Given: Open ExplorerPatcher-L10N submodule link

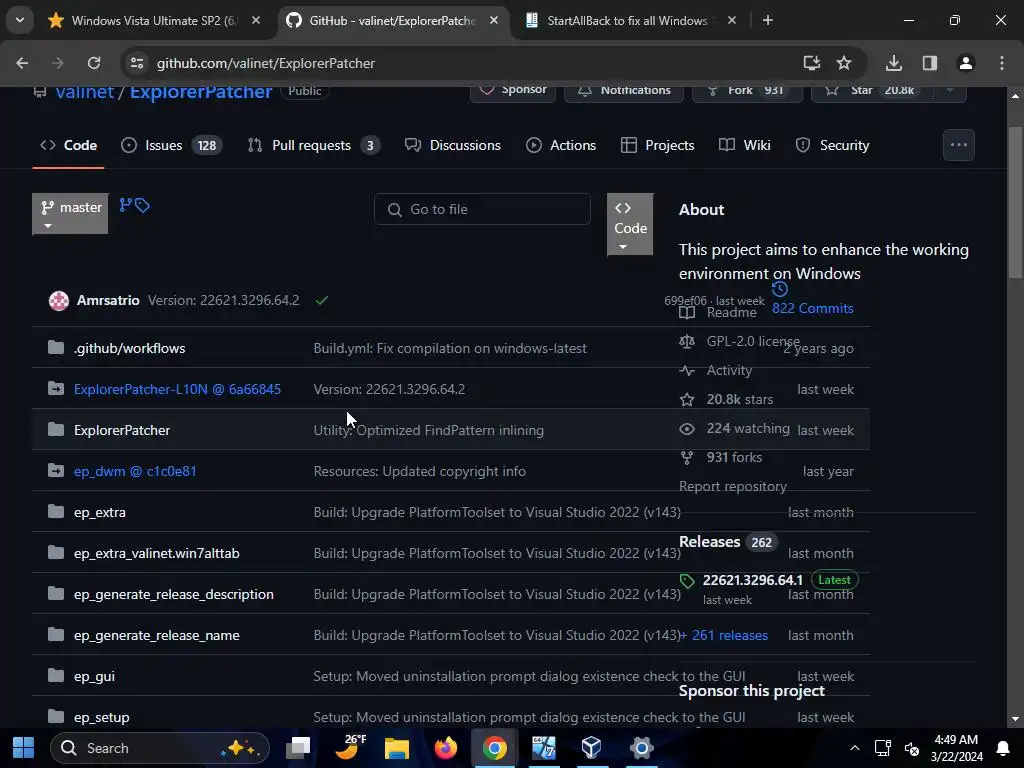Looking at the screenshot, I should pos(177,389).
